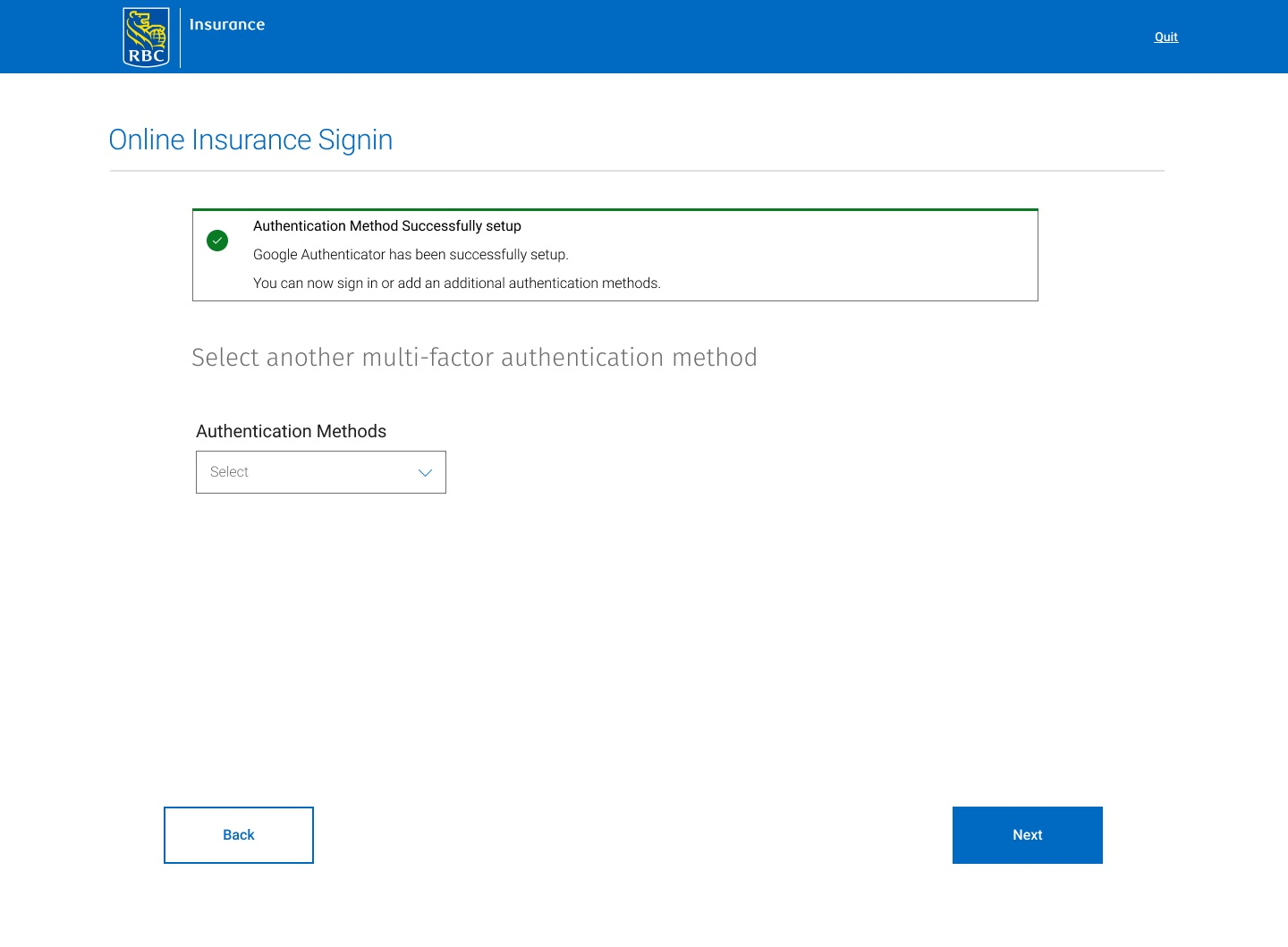Click the Select placeholder text
Screen dimensions: 1288x947
click(x=229, y=472)
